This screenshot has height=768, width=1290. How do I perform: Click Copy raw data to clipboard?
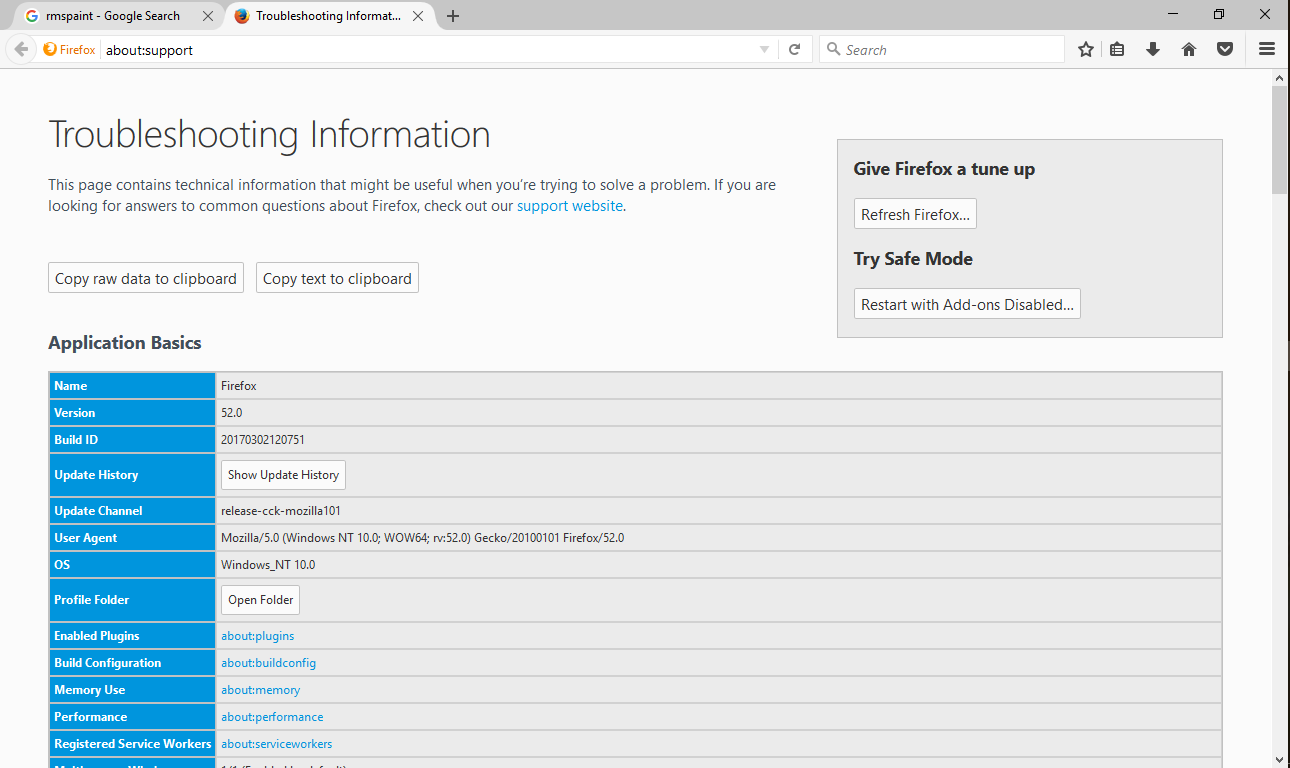coord(146,278)
